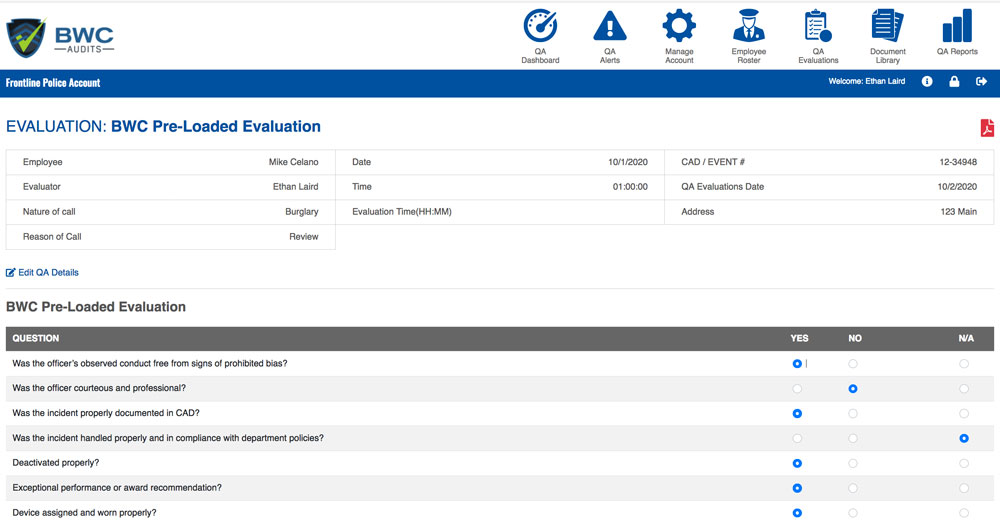Click address value 123 Main
The height and width of the screenshot is (524, 1000).
pos(959,212)
